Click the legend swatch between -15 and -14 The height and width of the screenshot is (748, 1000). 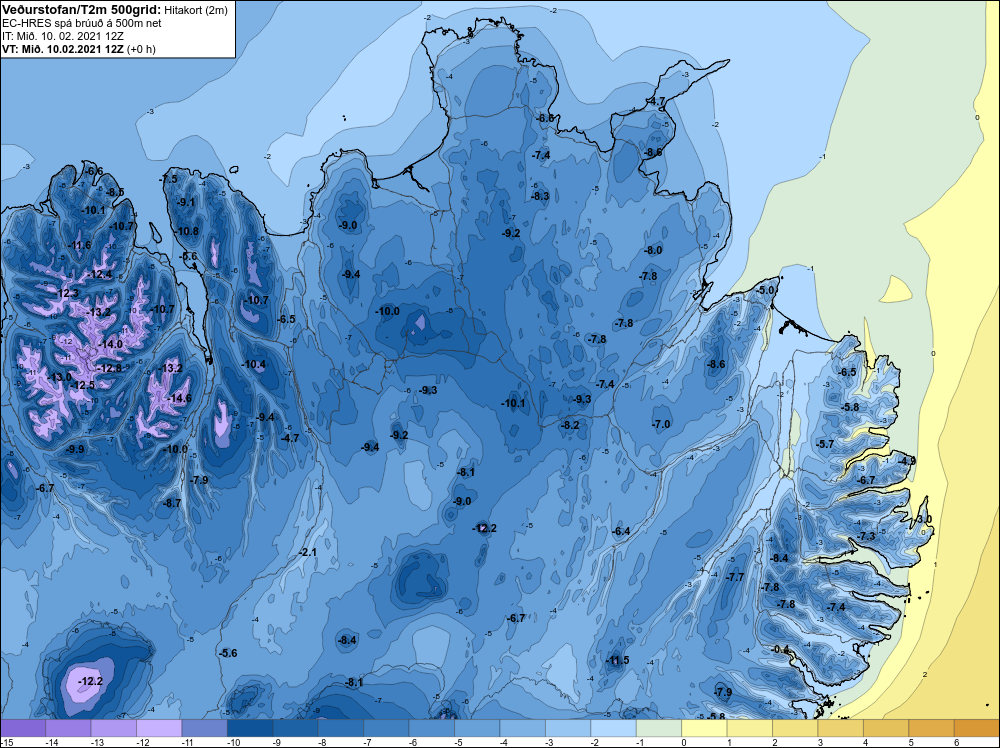pyautogui.click(x=23, y=728)
